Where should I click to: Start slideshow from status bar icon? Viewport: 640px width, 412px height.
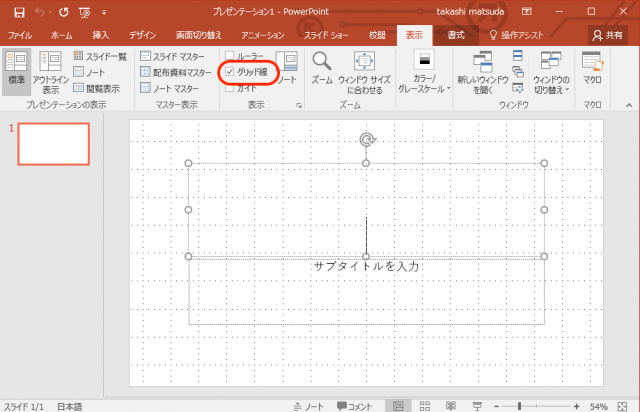[x=477, y=405]
